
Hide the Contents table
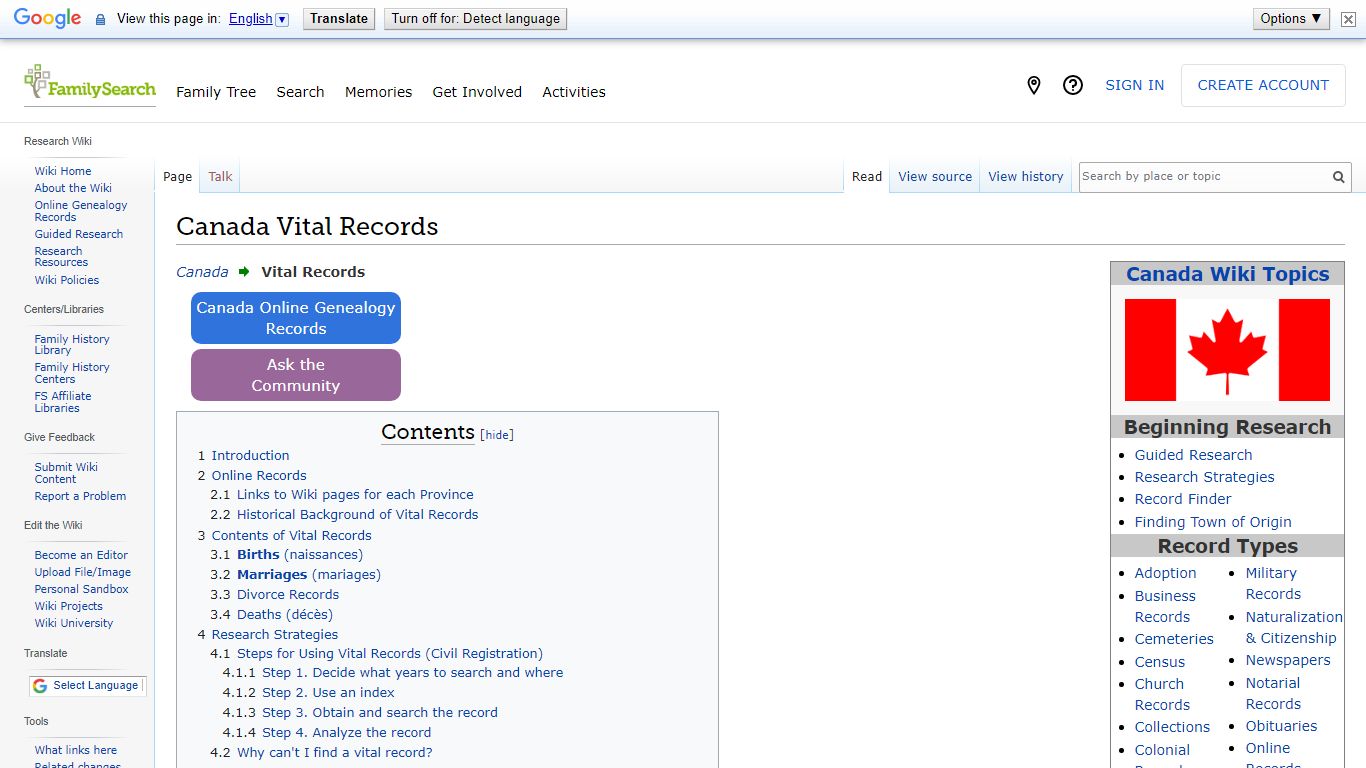497,435
